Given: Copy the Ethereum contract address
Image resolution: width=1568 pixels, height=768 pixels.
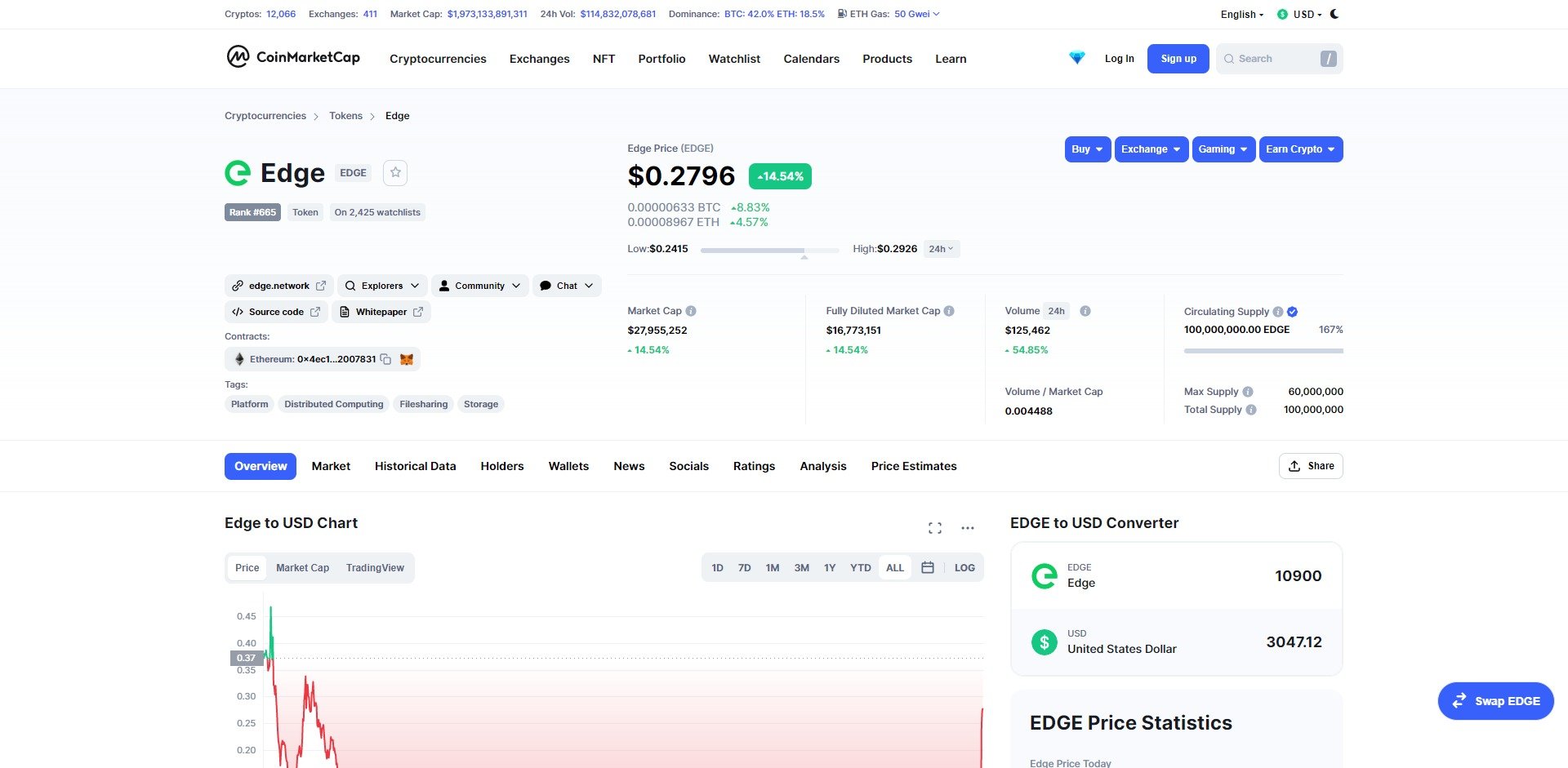Looking at the screenshot, I should coord(385,359).
